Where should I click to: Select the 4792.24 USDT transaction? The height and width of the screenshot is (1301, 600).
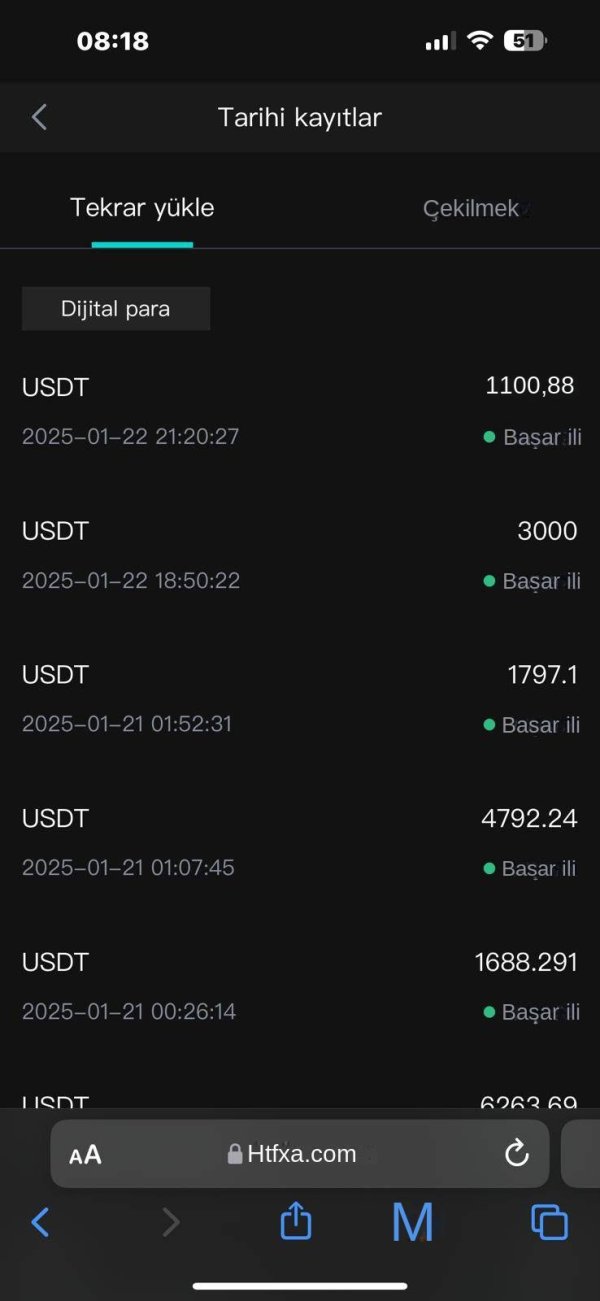[x=300, y=842]
